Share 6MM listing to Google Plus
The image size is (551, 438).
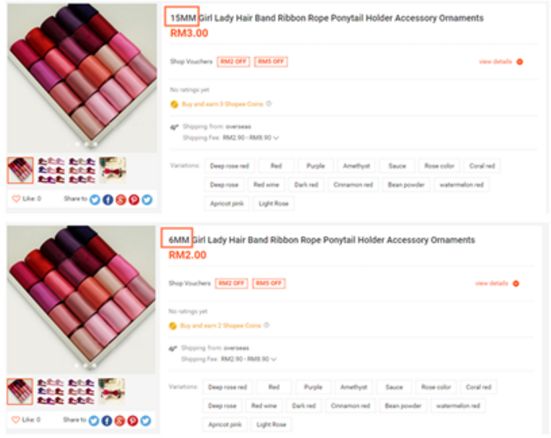(119, 420)
